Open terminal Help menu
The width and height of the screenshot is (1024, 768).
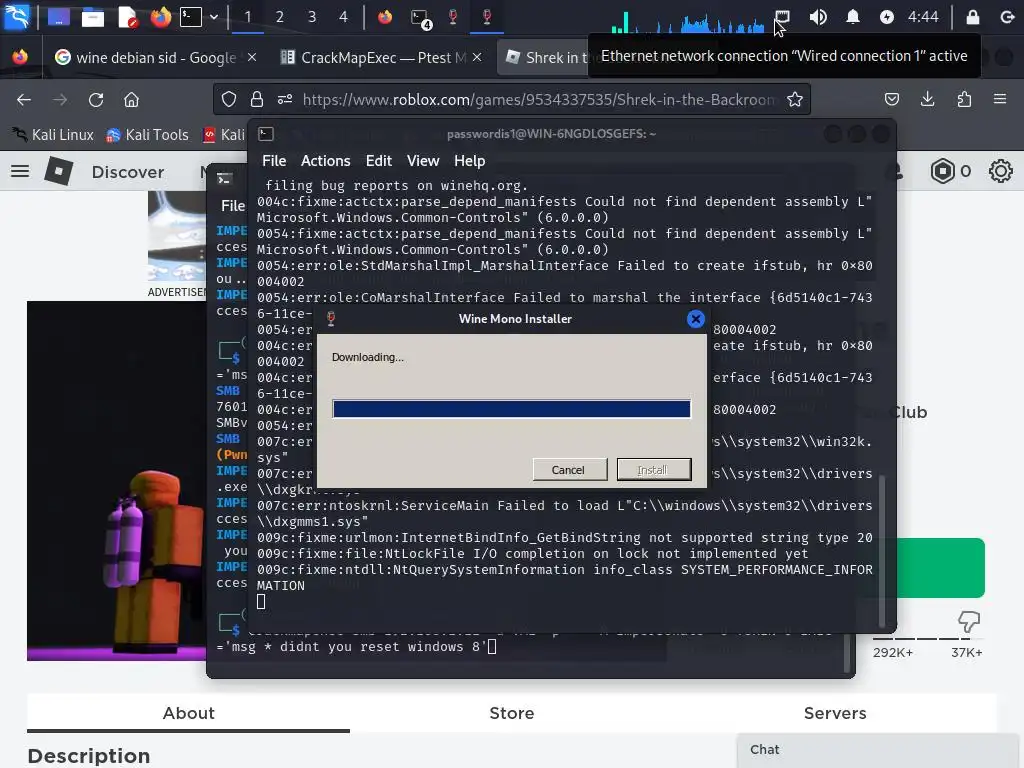pos(470,161)
